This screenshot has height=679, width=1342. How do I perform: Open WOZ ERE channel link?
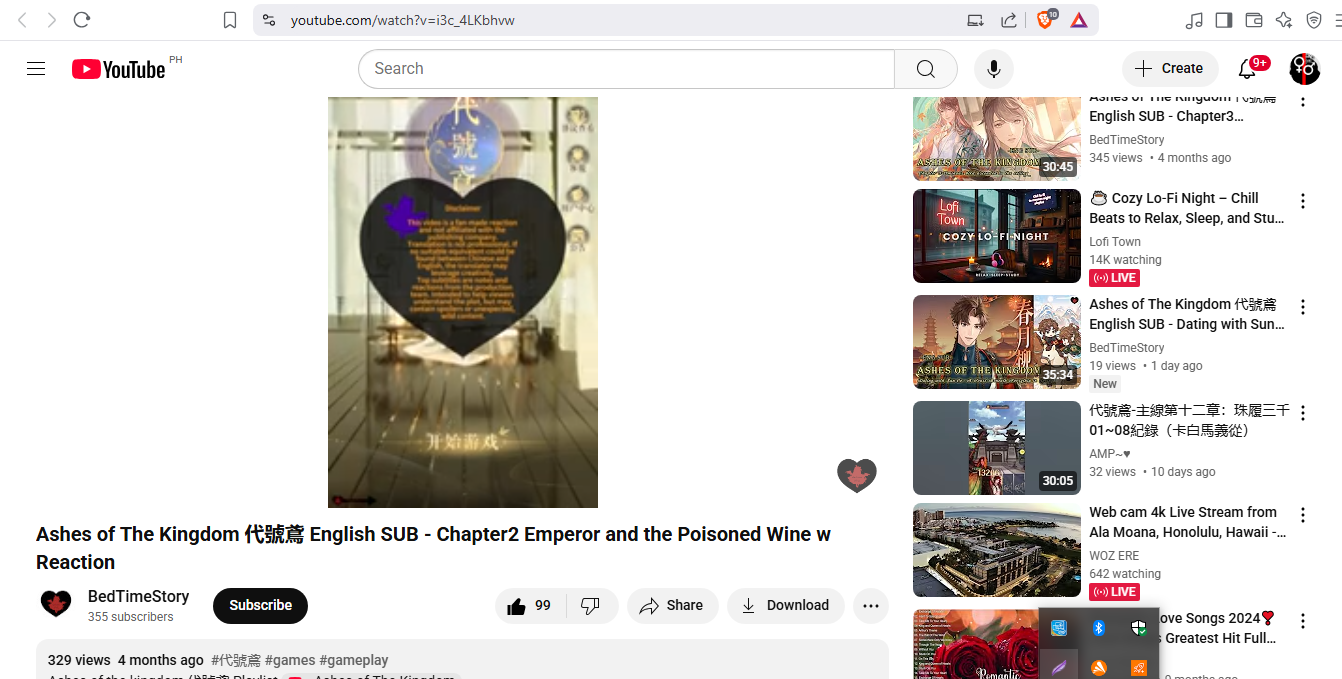tap(1114, 556)
